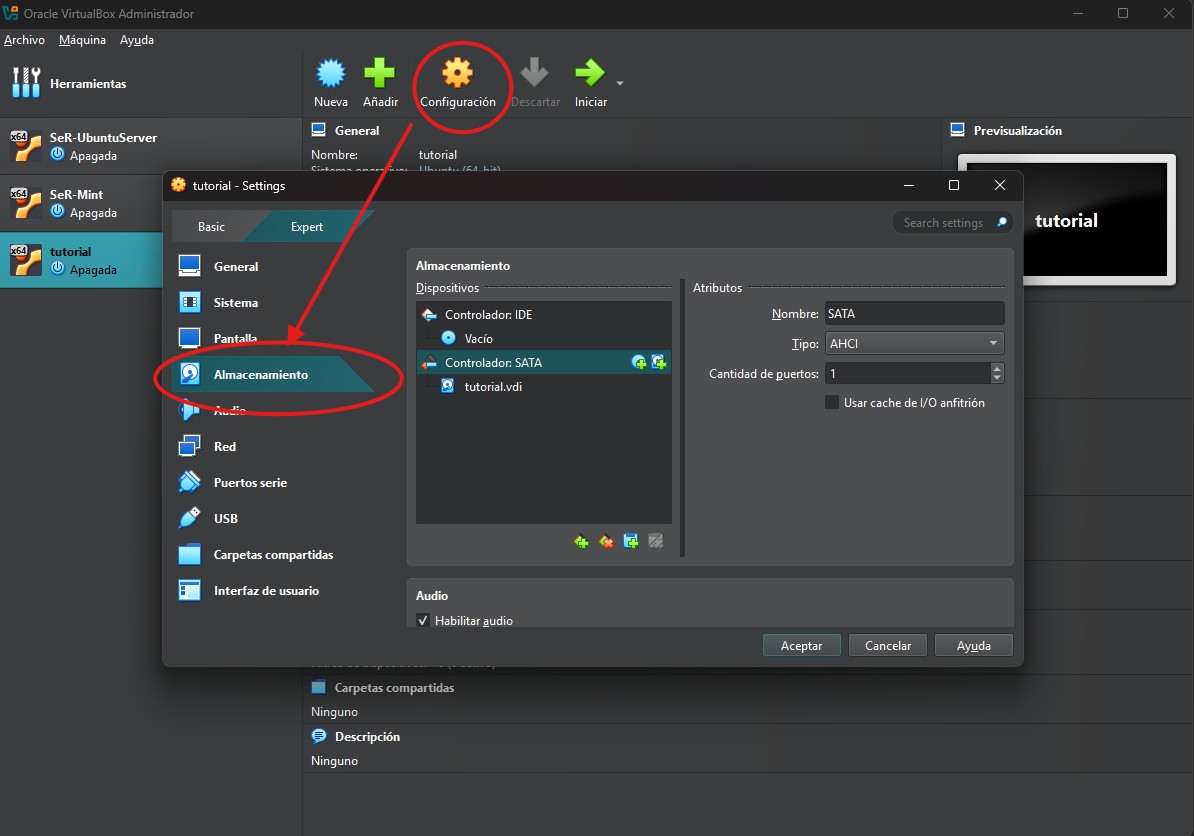1194x836 pixels.
Task: Open the General settings category
Action: point(235,266)
